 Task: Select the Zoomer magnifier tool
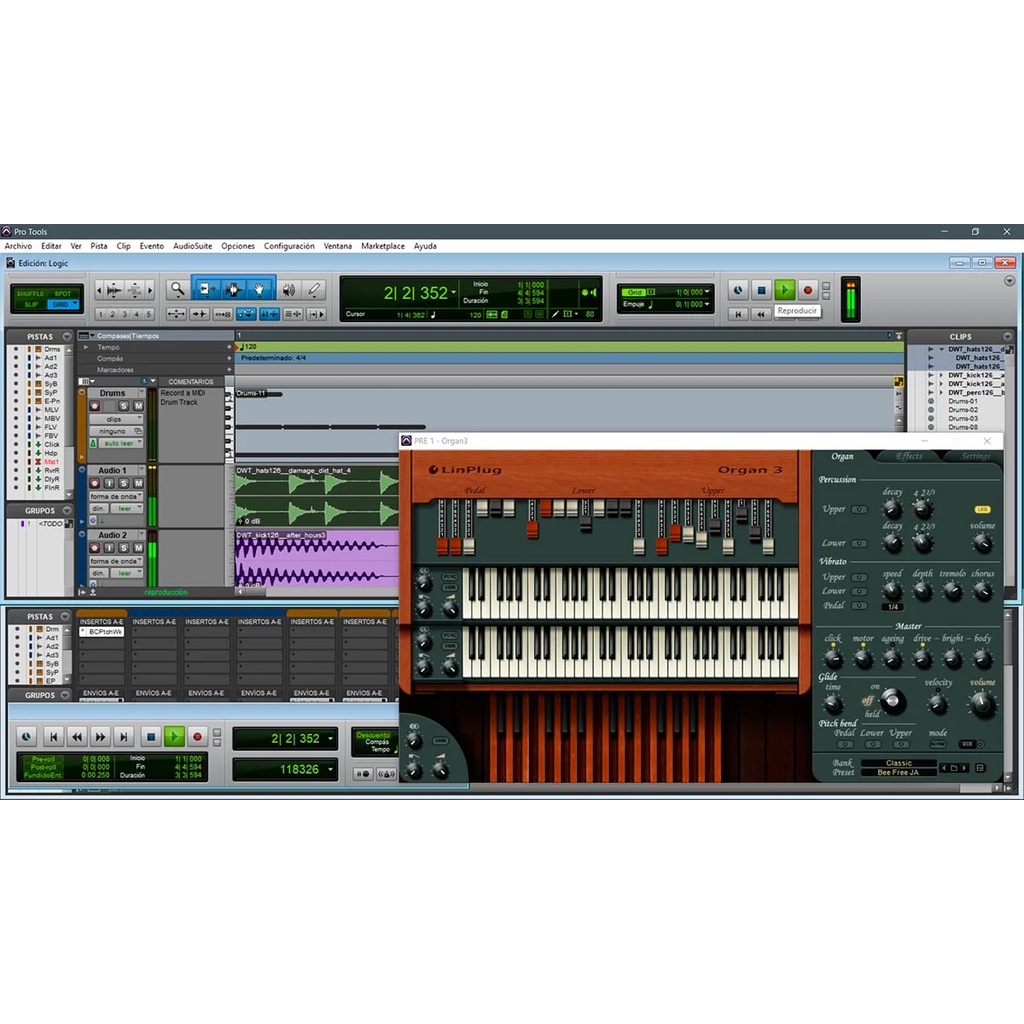pyautogui.click(x=177, y=289)
